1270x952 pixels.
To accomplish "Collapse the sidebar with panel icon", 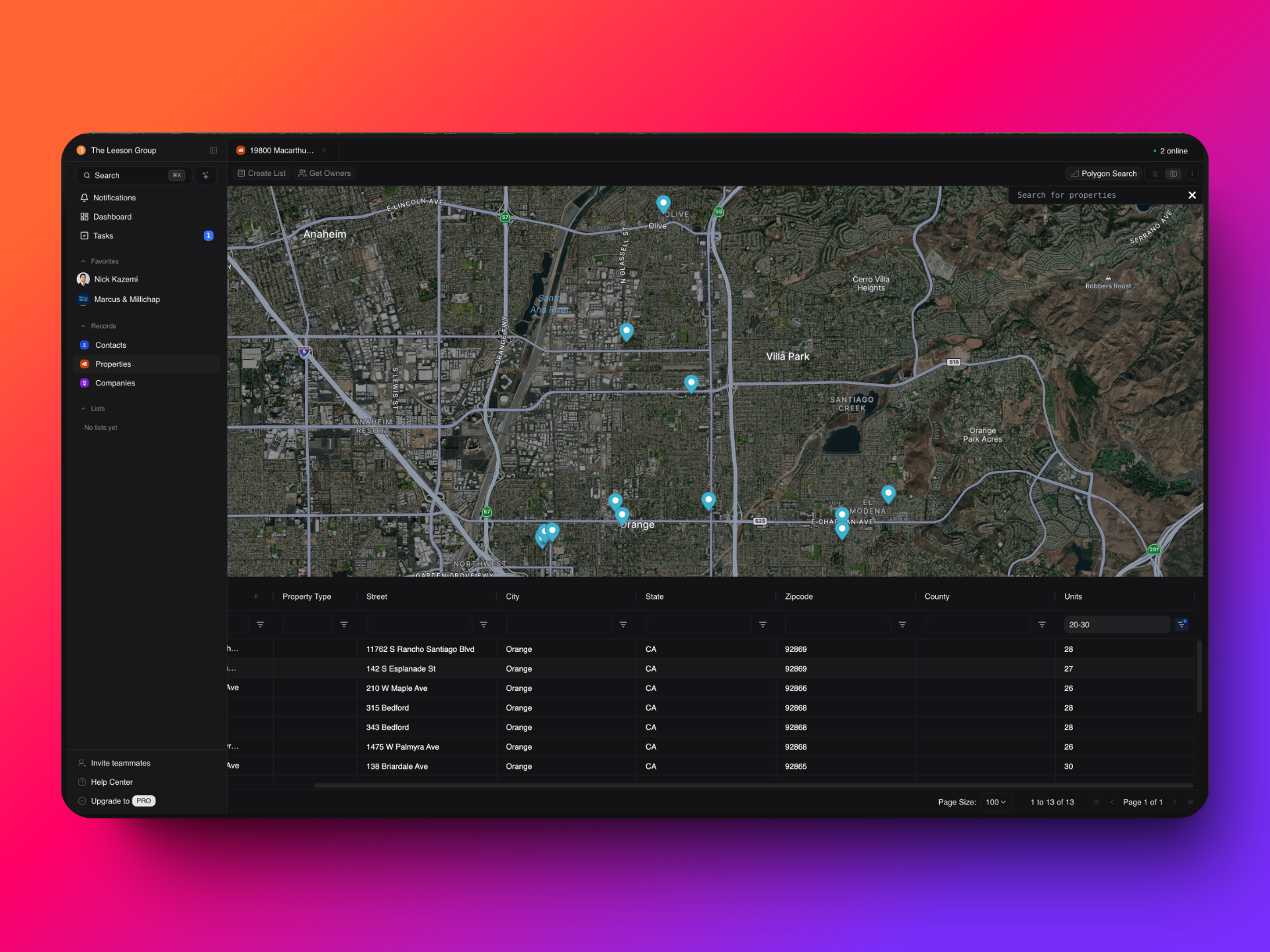I will click(213, 151).
